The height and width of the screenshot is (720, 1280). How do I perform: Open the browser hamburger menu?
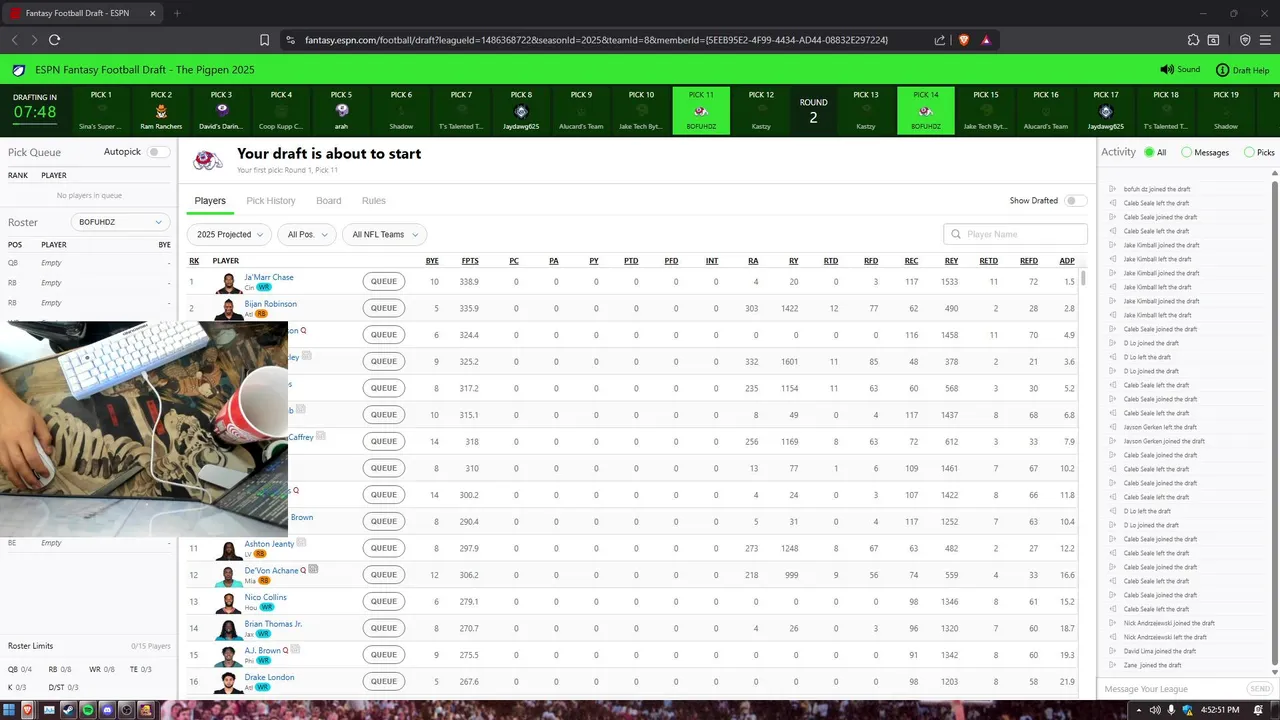tap(1265, 40)
